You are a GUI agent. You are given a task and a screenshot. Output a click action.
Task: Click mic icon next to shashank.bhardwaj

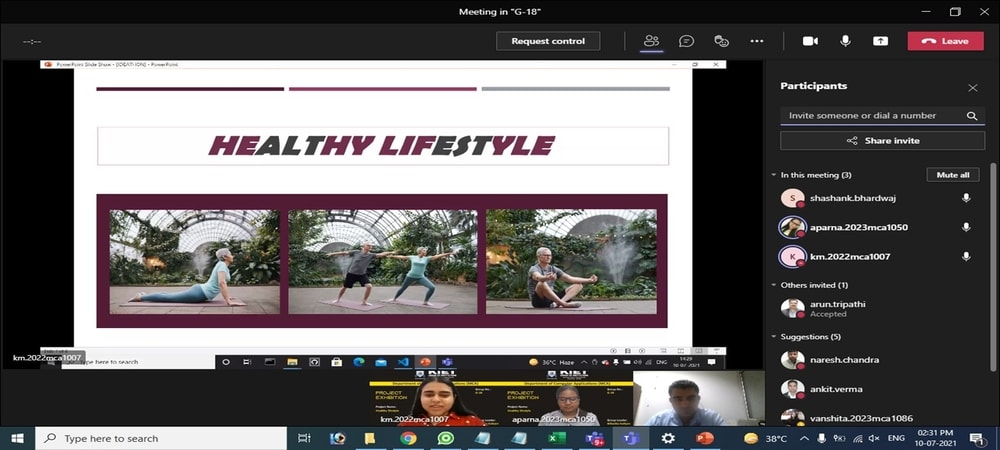tap(966, 198)
